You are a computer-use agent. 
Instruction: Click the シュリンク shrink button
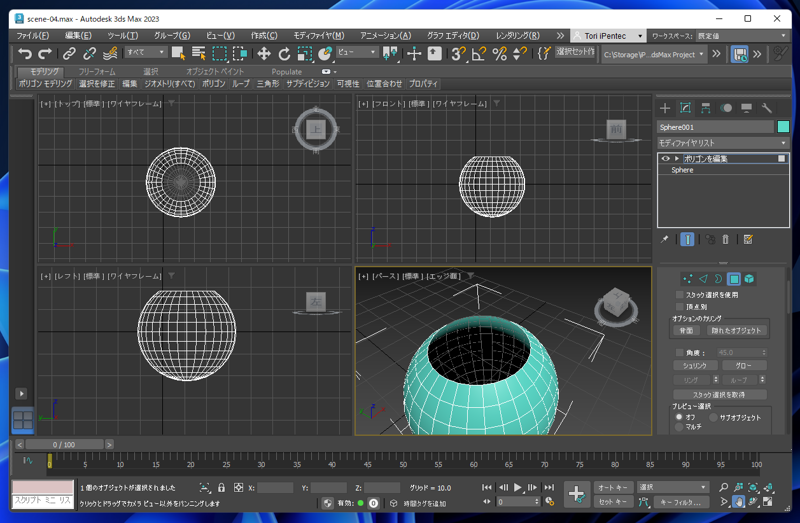(x=695, y=366)
